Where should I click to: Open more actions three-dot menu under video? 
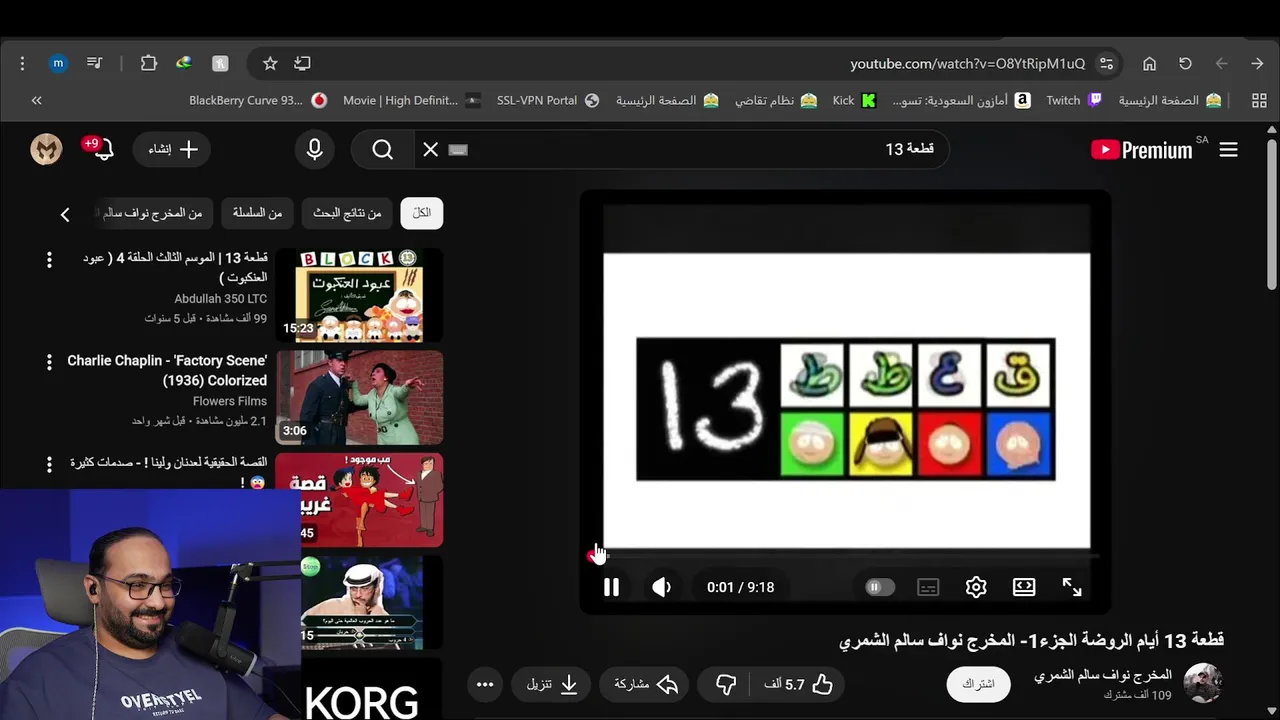[485, 684]
